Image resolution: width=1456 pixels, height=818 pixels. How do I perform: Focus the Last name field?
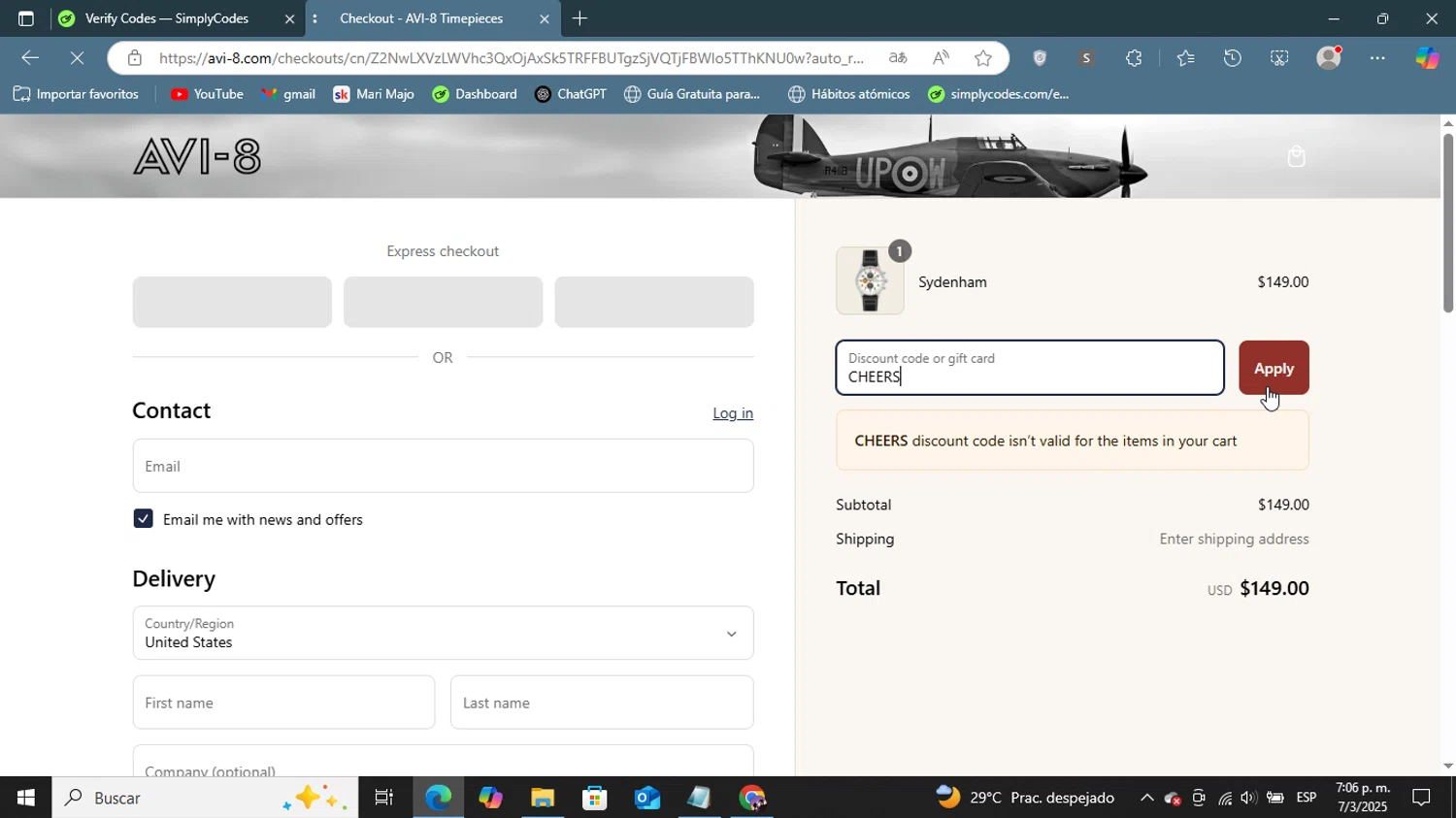click(602, 703)
